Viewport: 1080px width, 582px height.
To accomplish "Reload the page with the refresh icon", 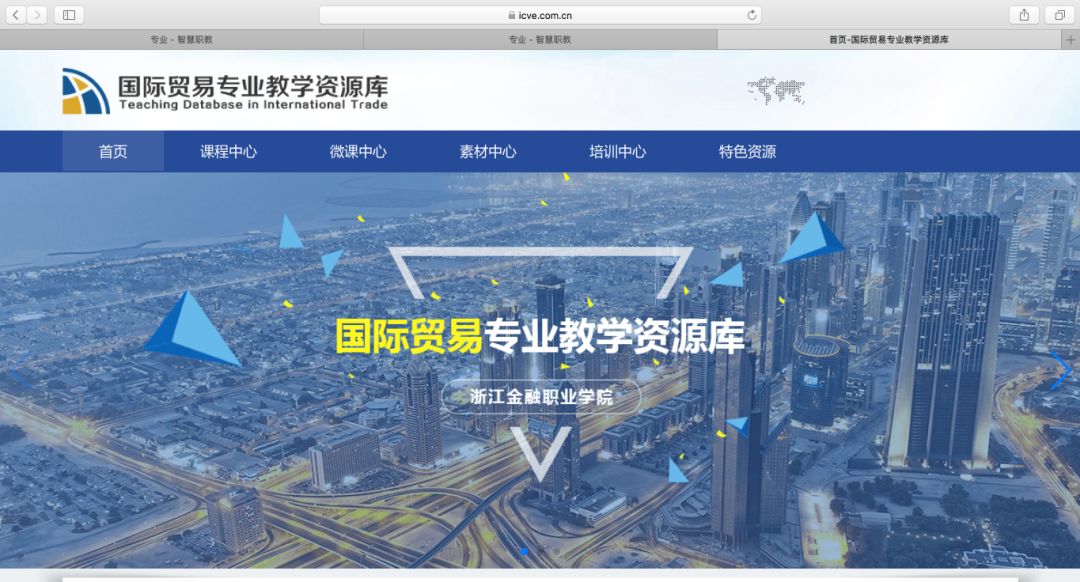I will pyautogui.click(x=751, y=15).
